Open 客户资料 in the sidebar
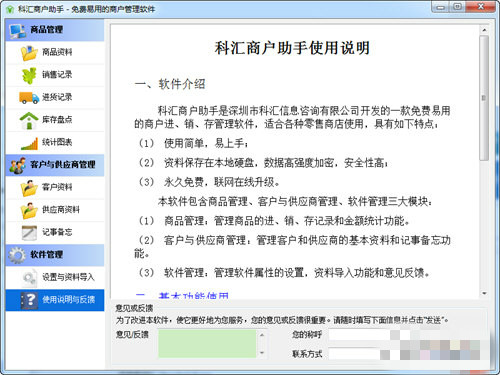This screenshot has width=500, height=375. (55, 188)
